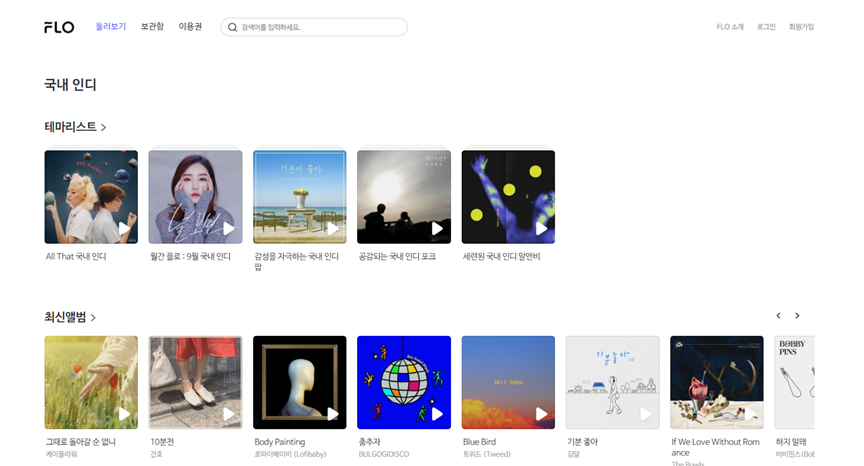Click the 로그인 link
The height and width of the screenshot is (466, 864).
(766, 26)
